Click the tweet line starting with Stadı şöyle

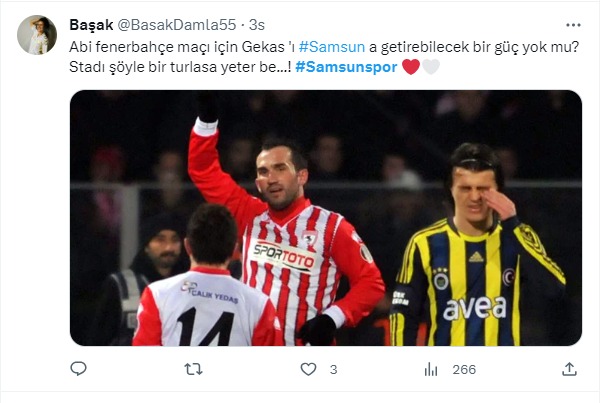tap(254, 67)
